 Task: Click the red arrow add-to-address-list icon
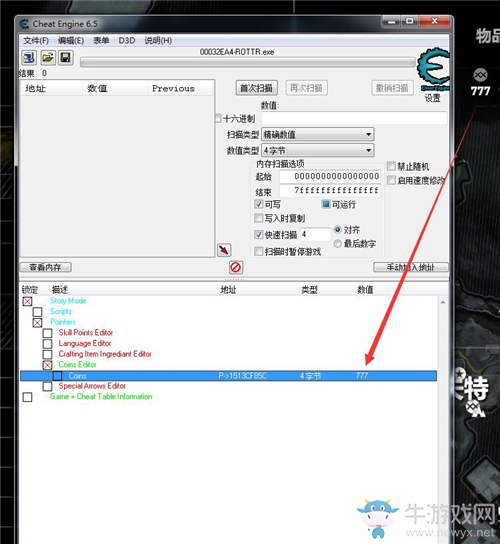coord(224,250)
